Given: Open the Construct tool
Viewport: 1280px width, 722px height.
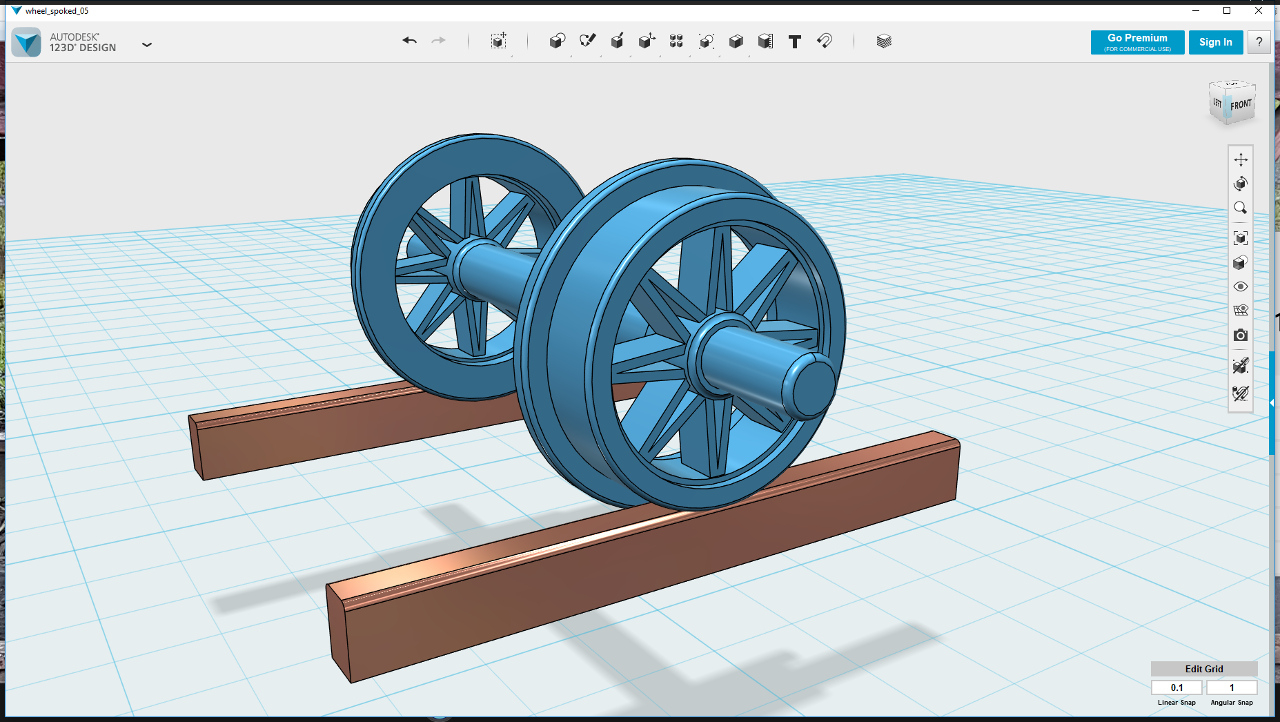Looking at the screenshot, I should tap(617, 41).
